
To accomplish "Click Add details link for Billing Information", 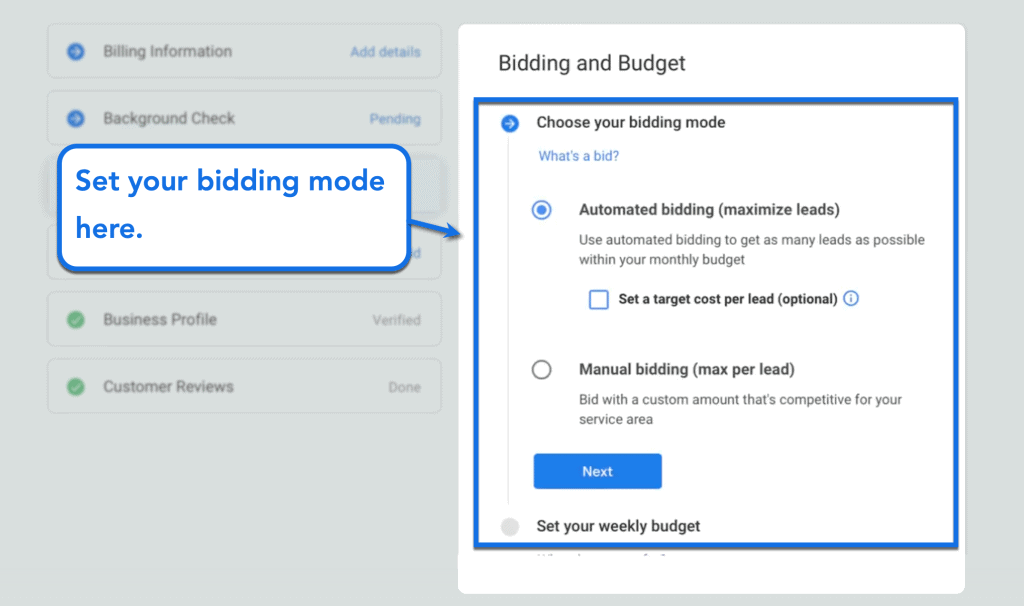I will [x=385, y=52].
